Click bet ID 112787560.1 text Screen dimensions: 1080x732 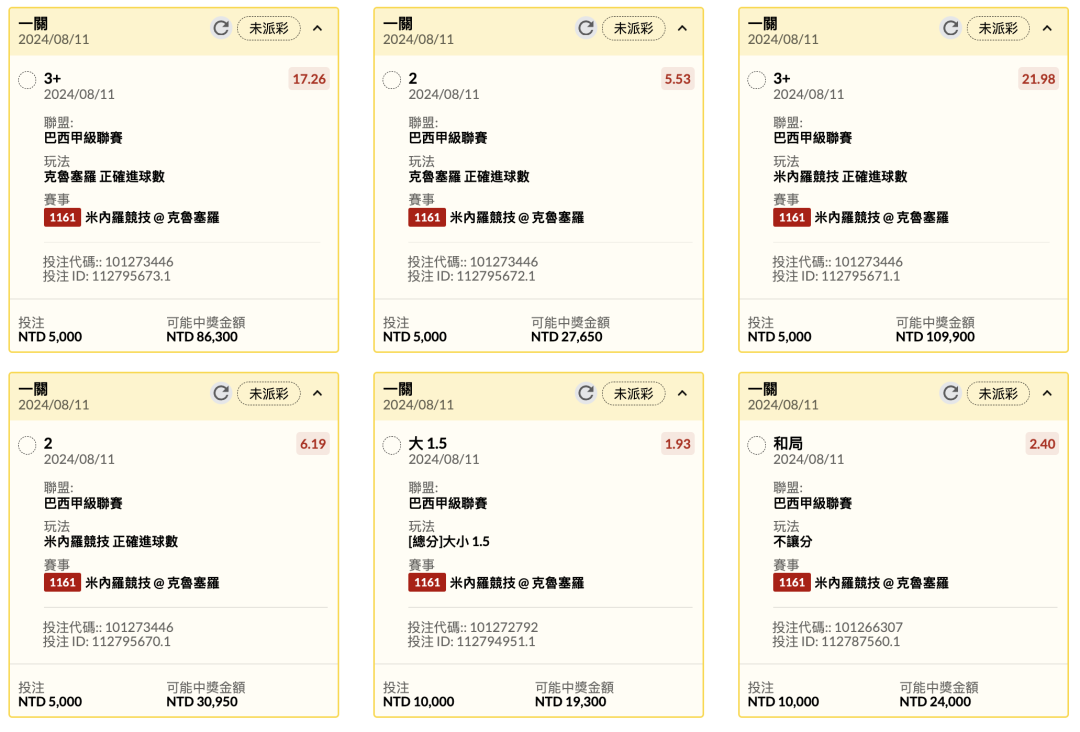[836, 641]
